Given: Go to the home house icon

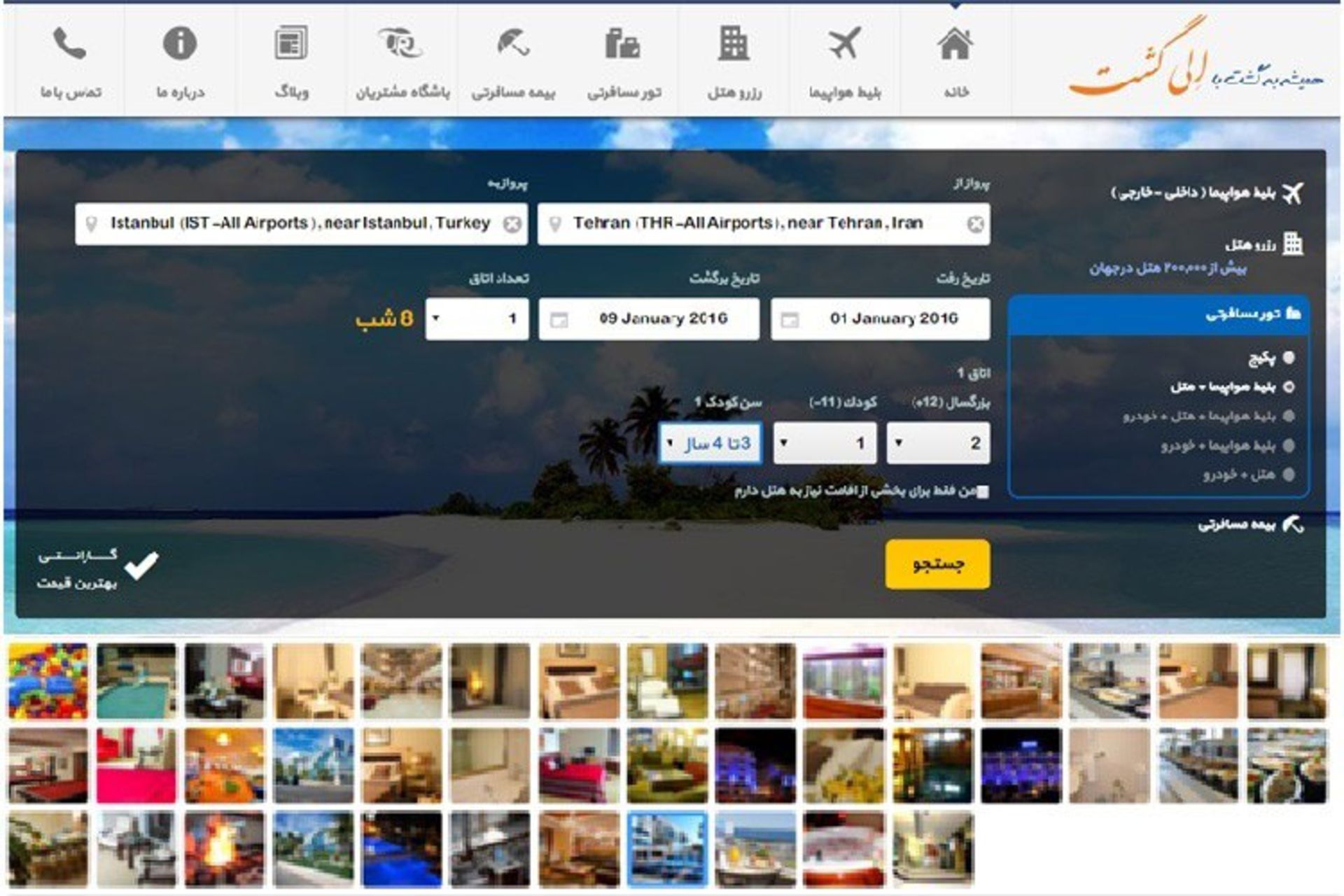Looking at the screenshot, I should point(955,45).
